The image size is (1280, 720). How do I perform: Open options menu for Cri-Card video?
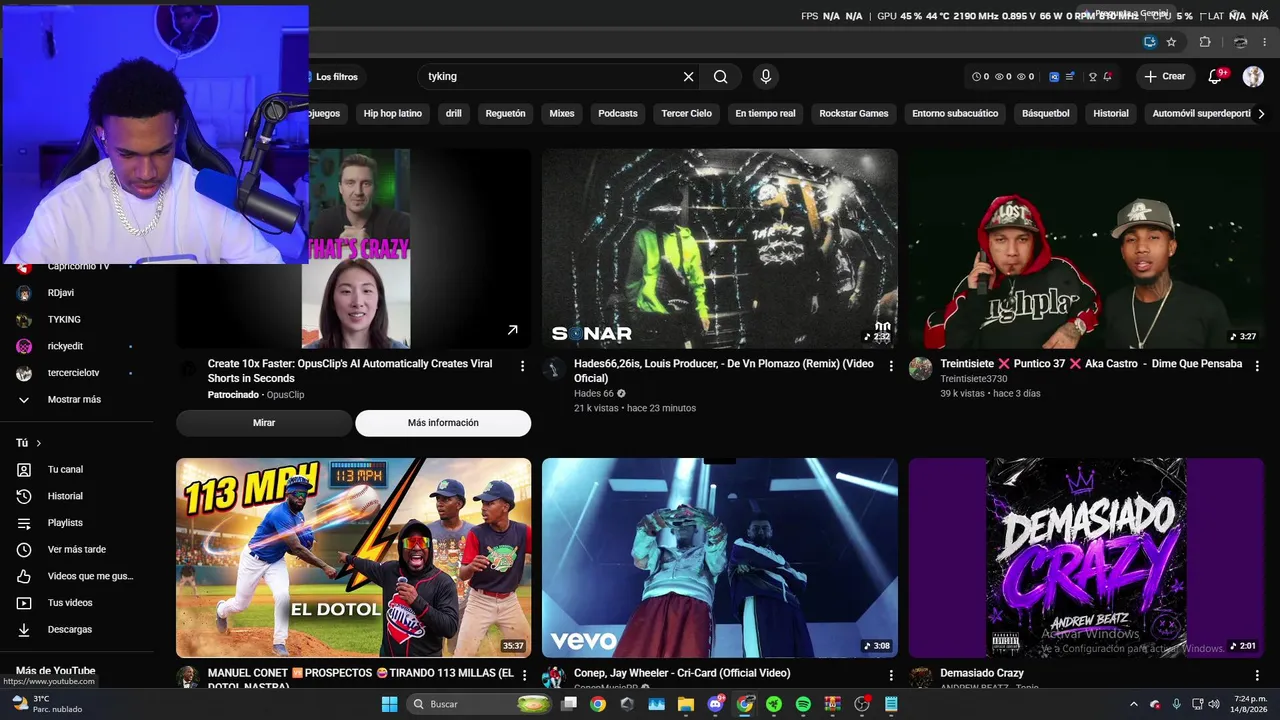tap(891, 676)
